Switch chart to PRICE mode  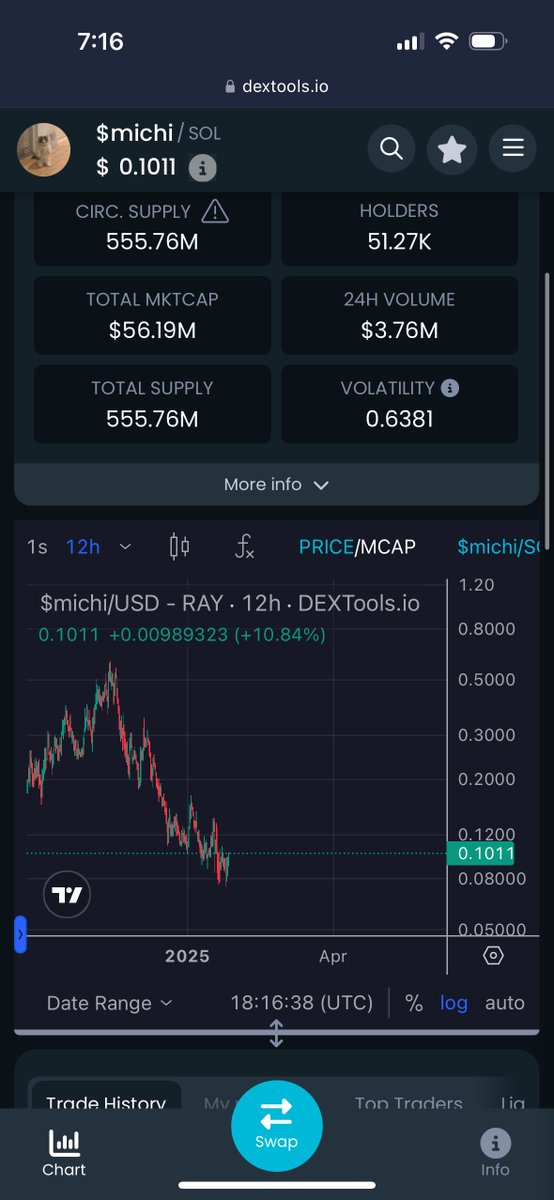[326, 546]
